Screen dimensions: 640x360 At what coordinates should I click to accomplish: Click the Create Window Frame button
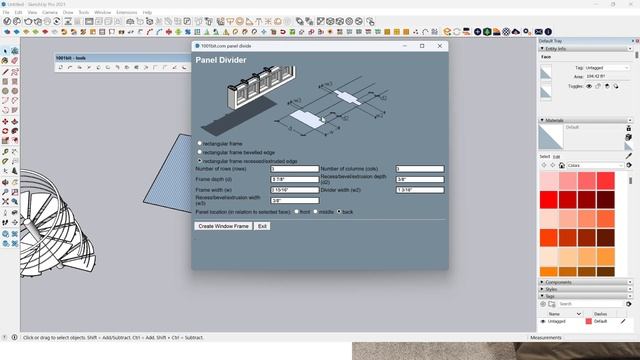click(223, 226)
